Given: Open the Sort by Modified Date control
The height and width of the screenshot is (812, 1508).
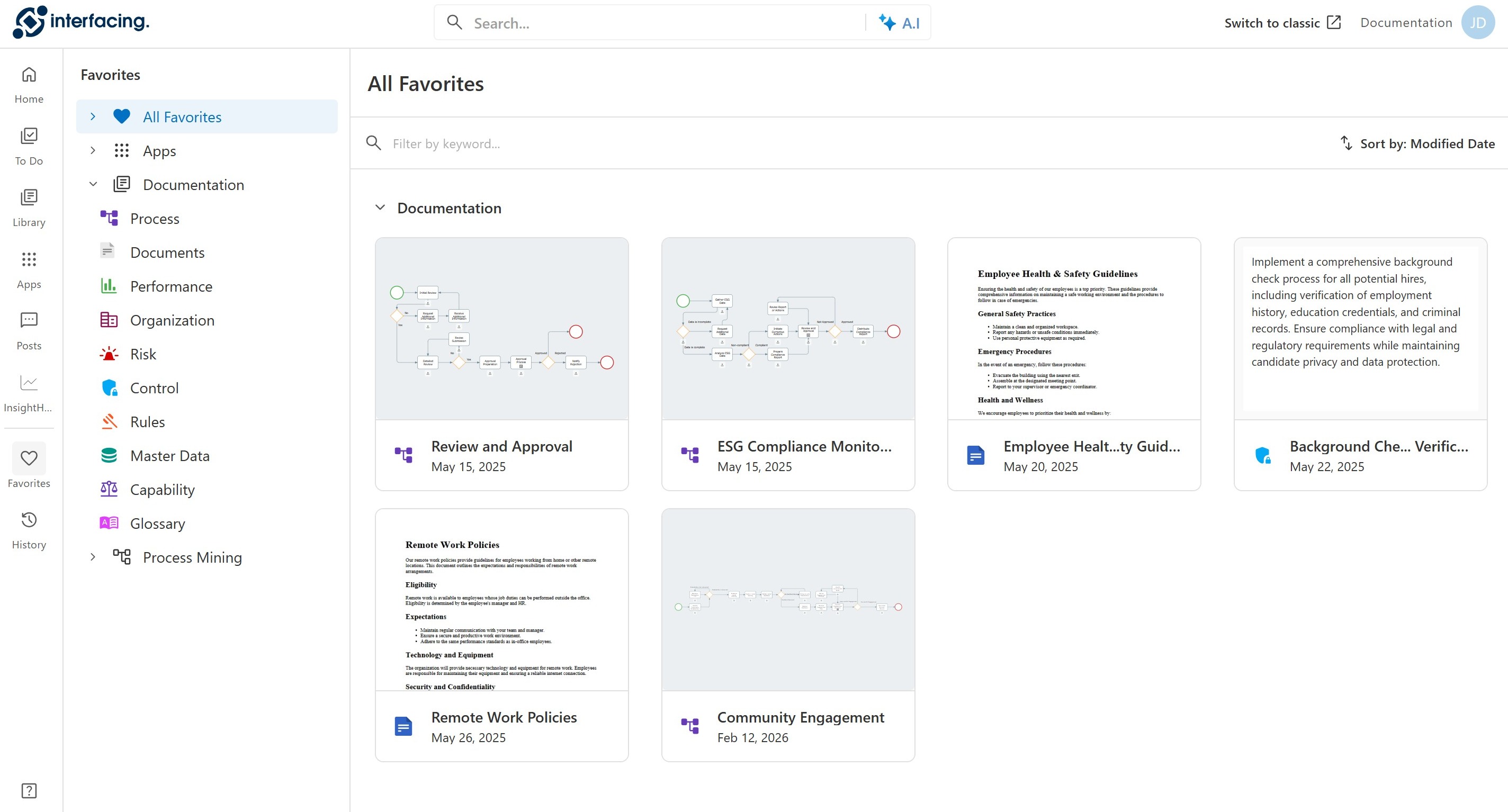Looking at the screenshot, I should [x=1417, y=143].
